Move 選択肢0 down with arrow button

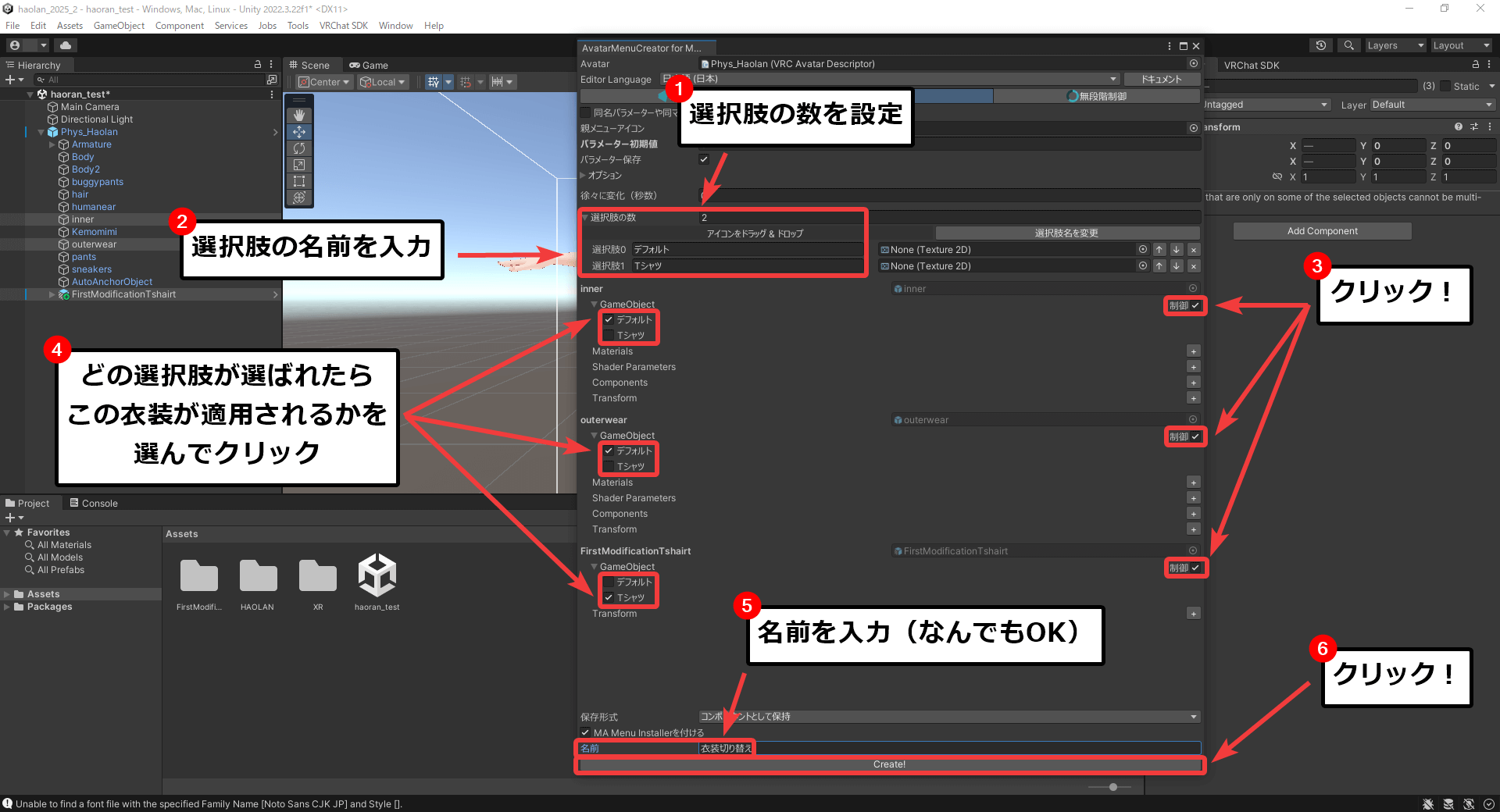click(1177, 250)
